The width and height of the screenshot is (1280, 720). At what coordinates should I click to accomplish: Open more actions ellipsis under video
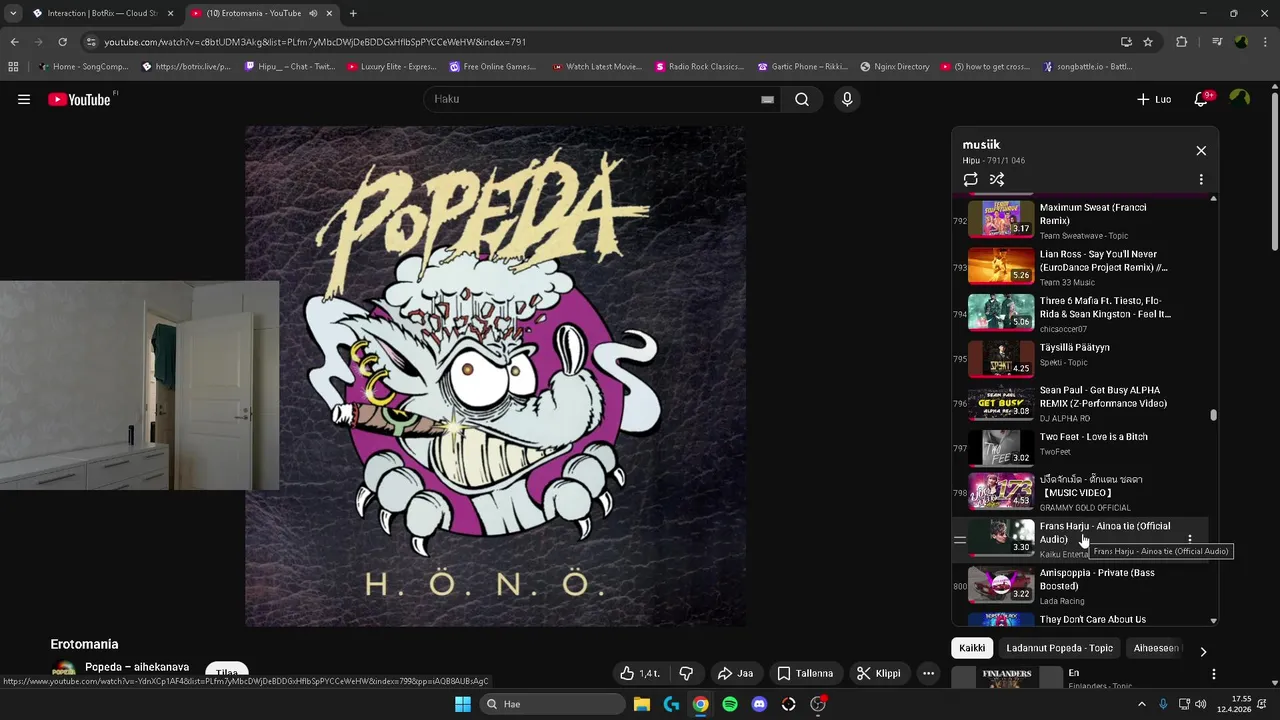[x=928, y=673]
